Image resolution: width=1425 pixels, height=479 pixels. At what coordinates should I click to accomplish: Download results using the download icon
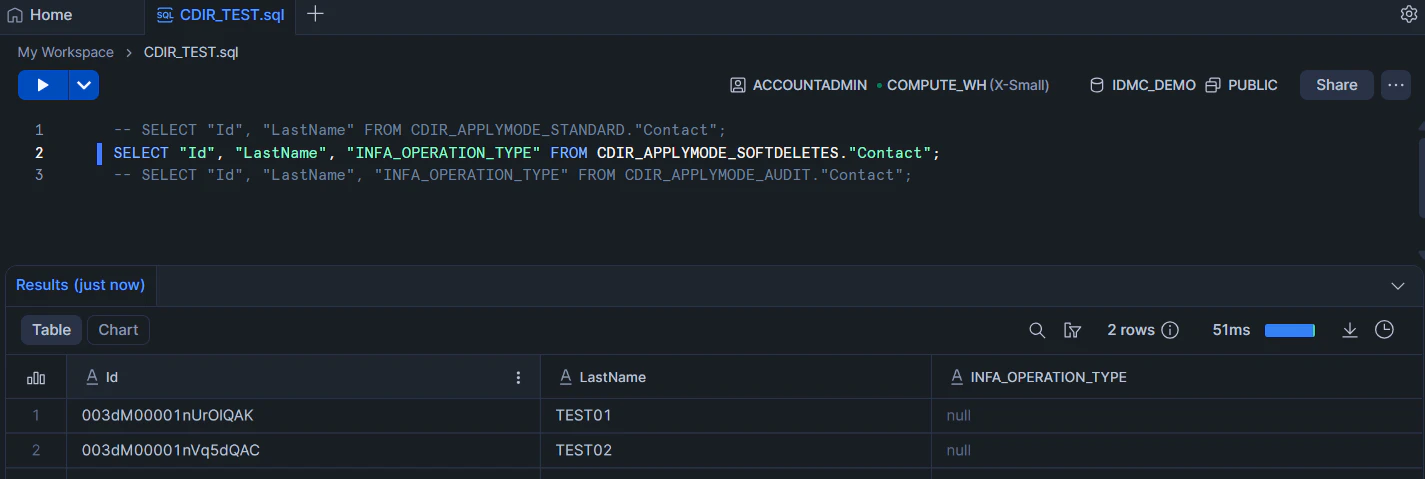point(1350,330)
